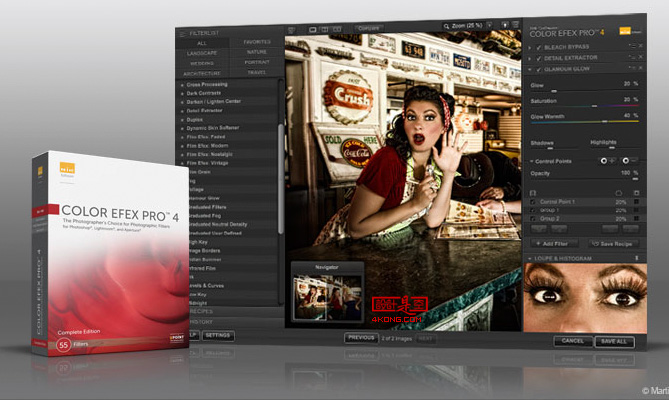Add a negative control point

click(x=625, y=161)
